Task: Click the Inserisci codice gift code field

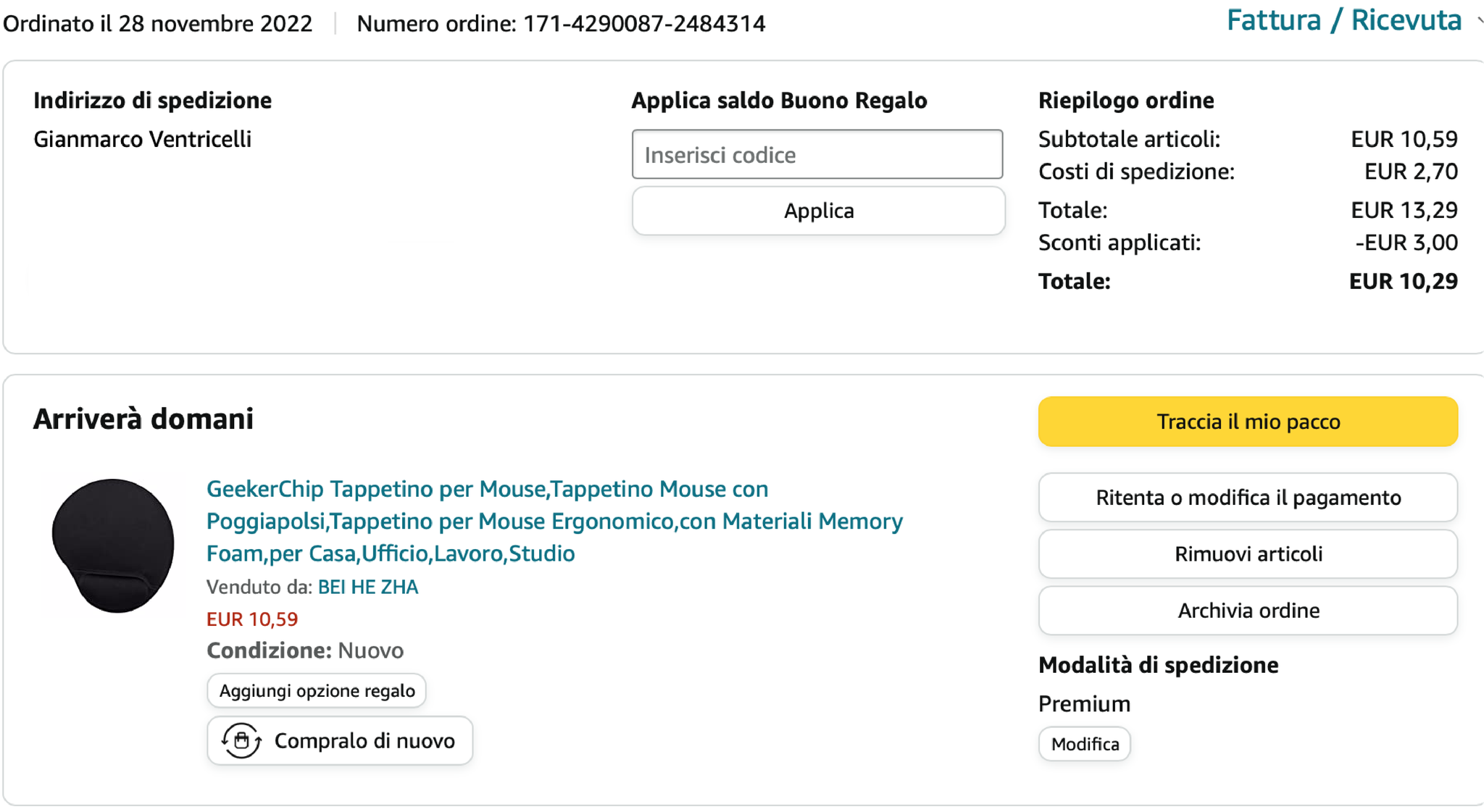Action: coord(817,154)
